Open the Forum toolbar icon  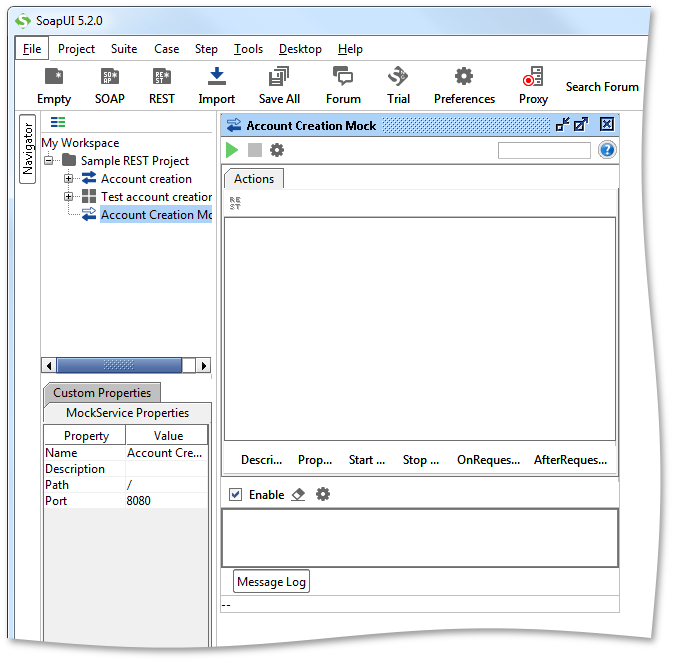343,86
